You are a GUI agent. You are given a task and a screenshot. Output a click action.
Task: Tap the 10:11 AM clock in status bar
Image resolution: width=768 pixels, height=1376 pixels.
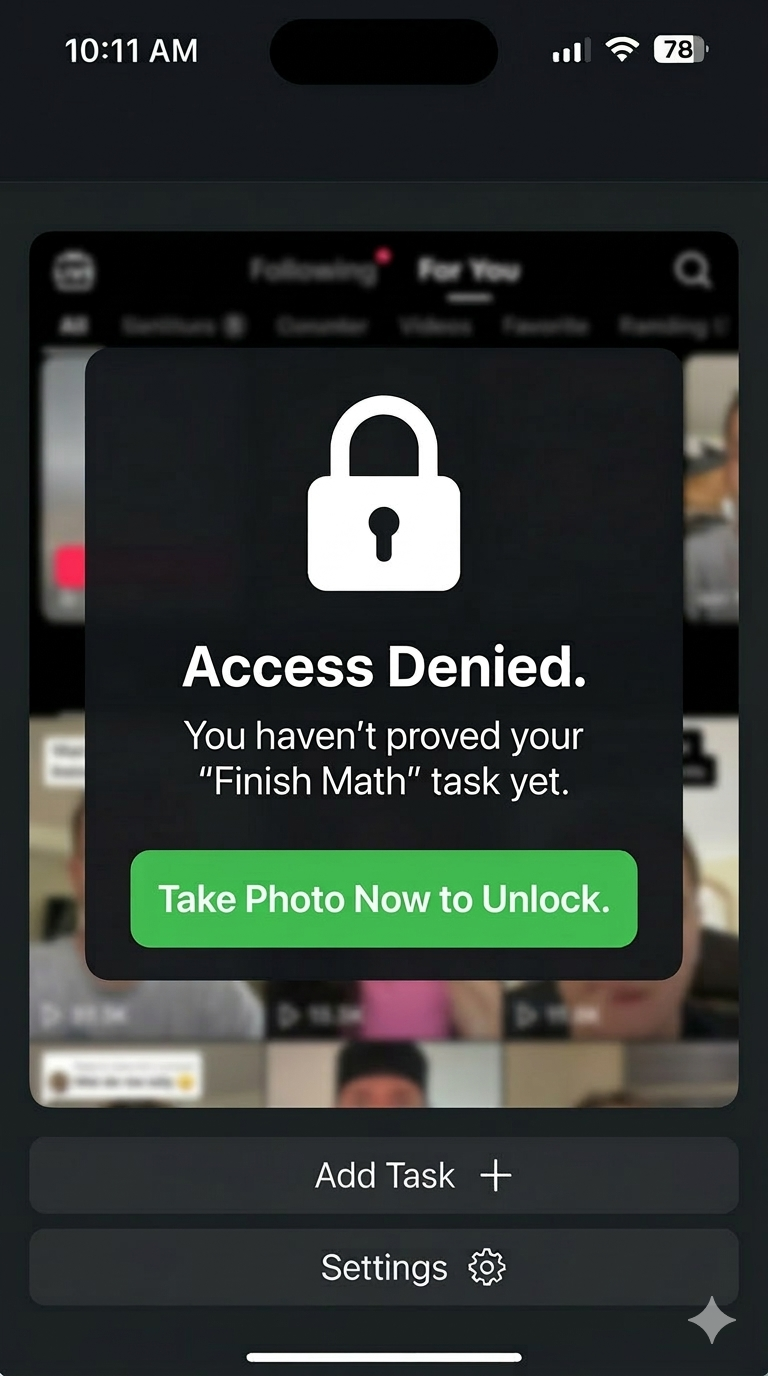131,50
